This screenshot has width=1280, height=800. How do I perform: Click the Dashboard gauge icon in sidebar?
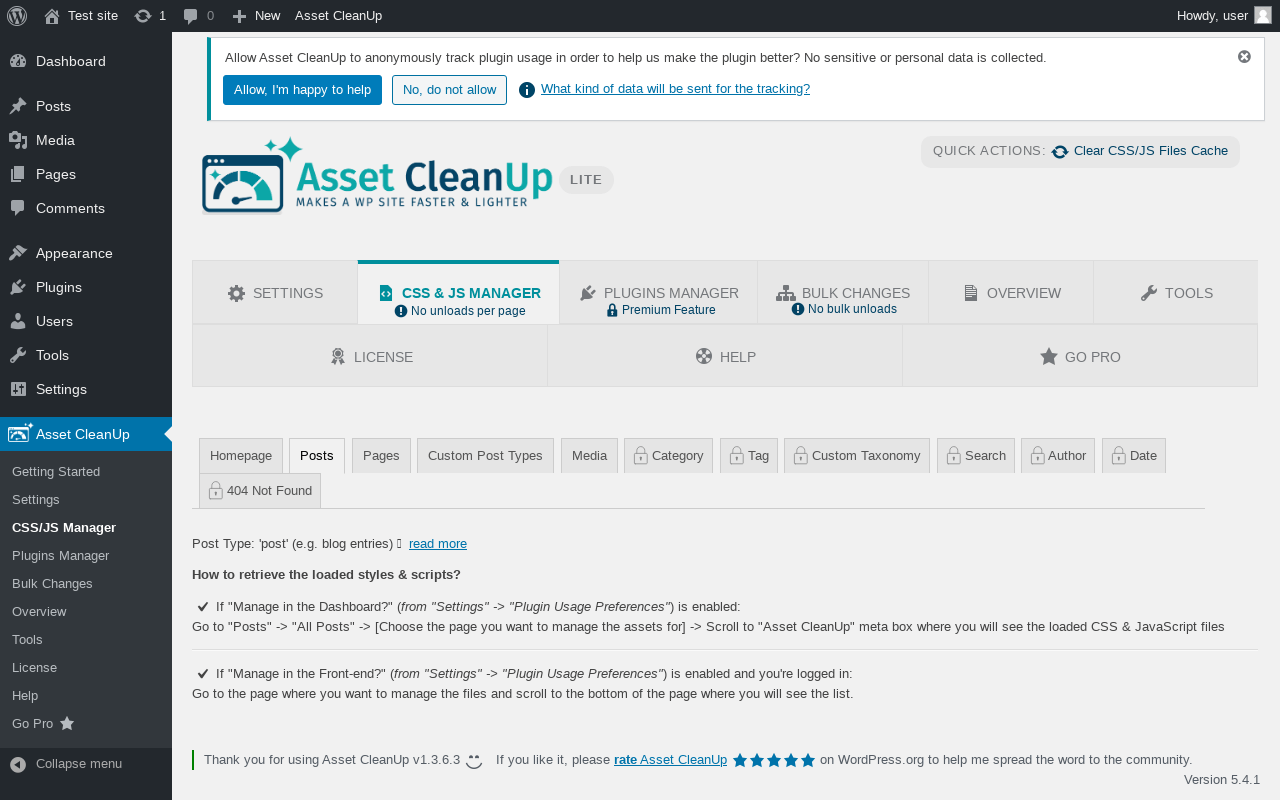[x=18, y=61]
